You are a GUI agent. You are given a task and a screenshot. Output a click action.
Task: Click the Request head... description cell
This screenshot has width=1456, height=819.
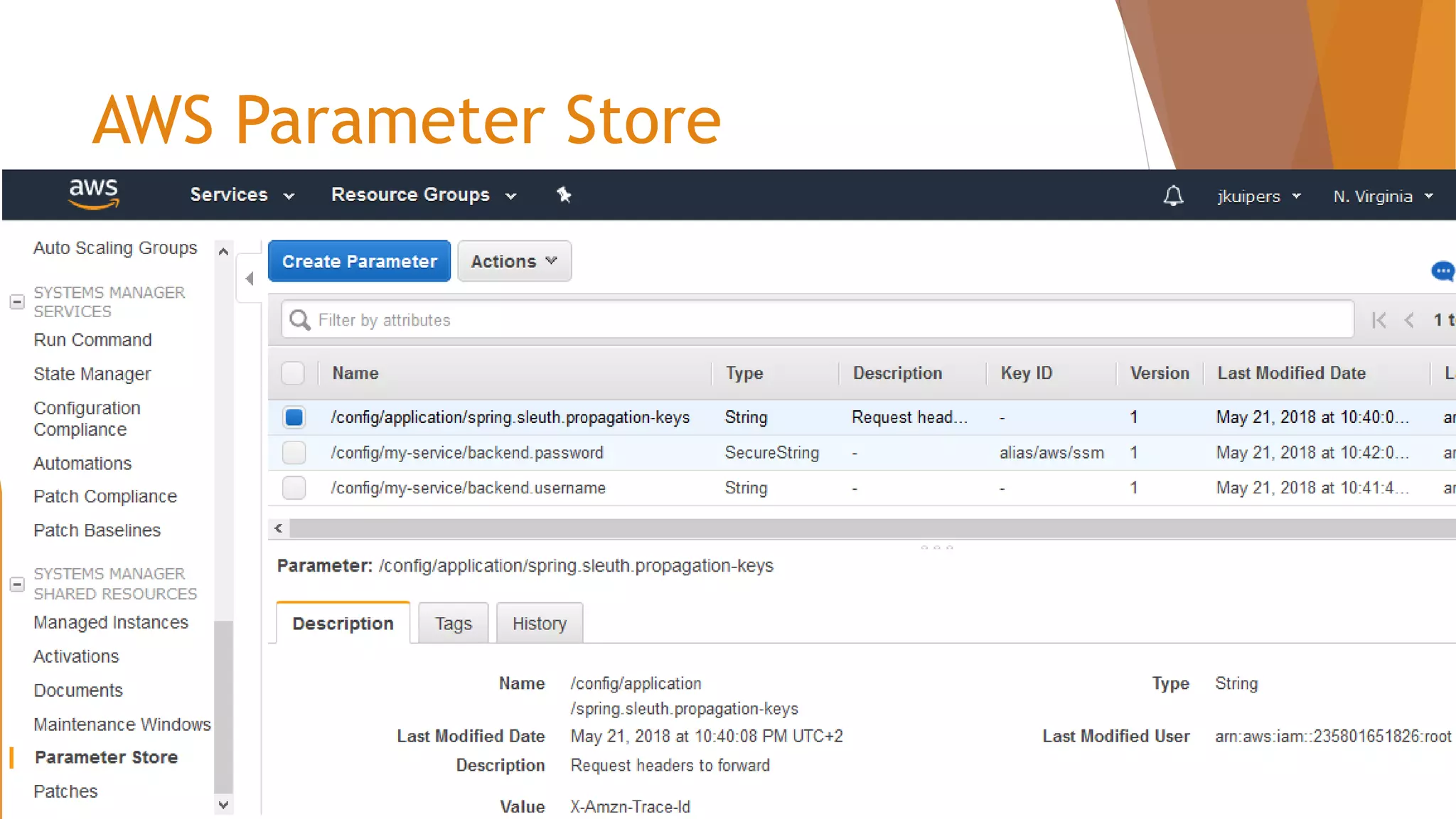910,417
